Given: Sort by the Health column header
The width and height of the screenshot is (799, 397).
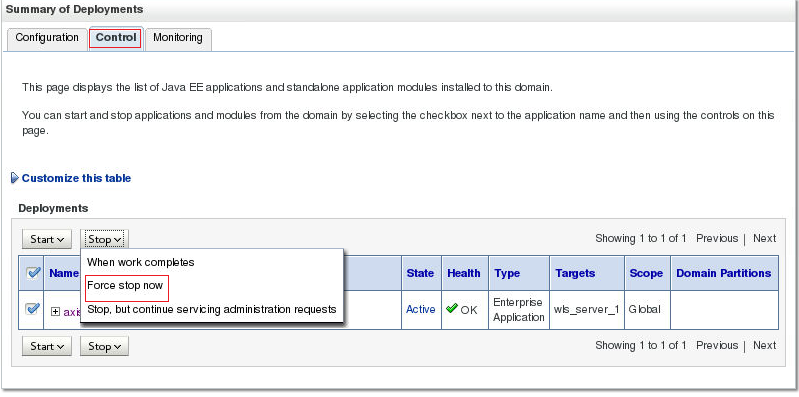Looking at the screenshot, I should 464,273.
